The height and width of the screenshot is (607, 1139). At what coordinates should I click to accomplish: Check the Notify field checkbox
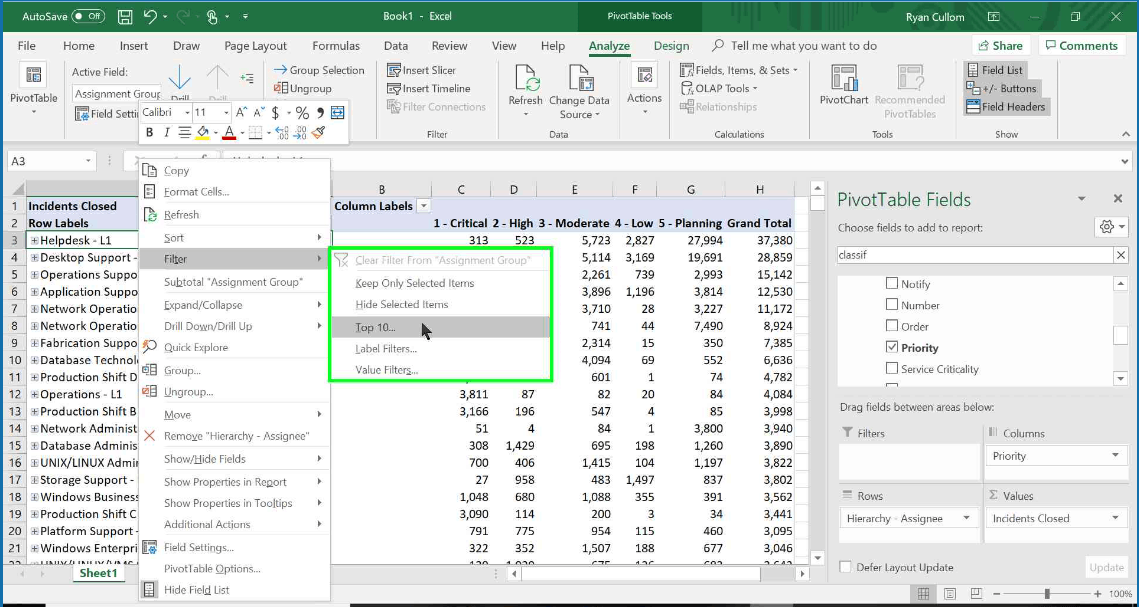(891, 284)
